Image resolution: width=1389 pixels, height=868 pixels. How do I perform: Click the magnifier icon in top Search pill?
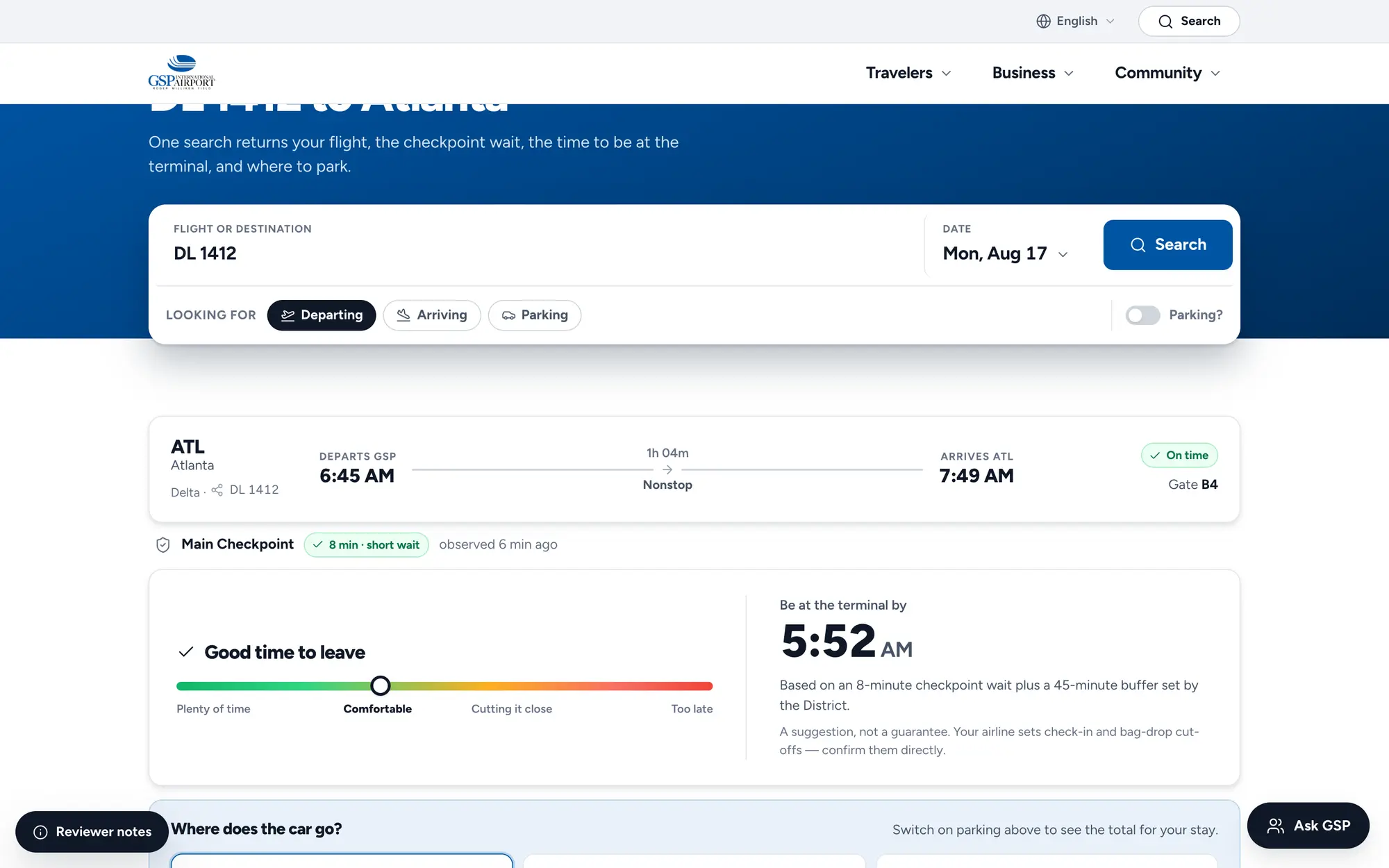pos(1165,22)
